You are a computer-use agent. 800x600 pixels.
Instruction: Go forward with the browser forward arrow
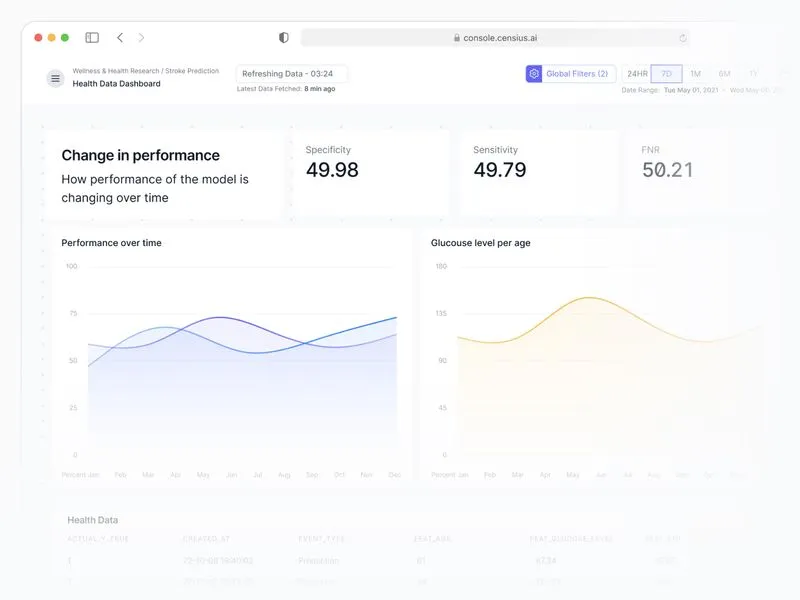coord(141,38)
